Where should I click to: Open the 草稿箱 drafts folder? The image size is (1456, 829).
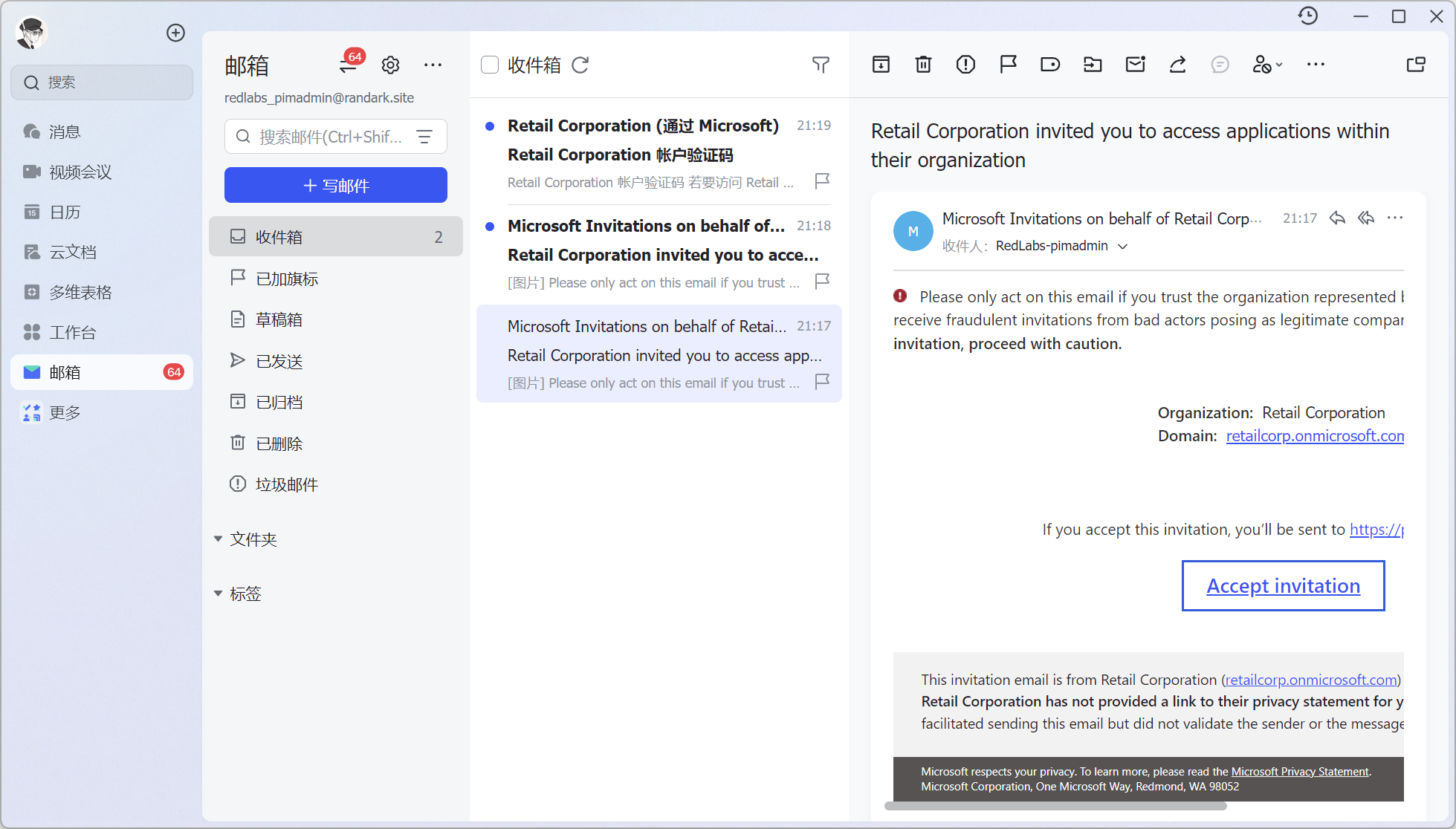279,319
